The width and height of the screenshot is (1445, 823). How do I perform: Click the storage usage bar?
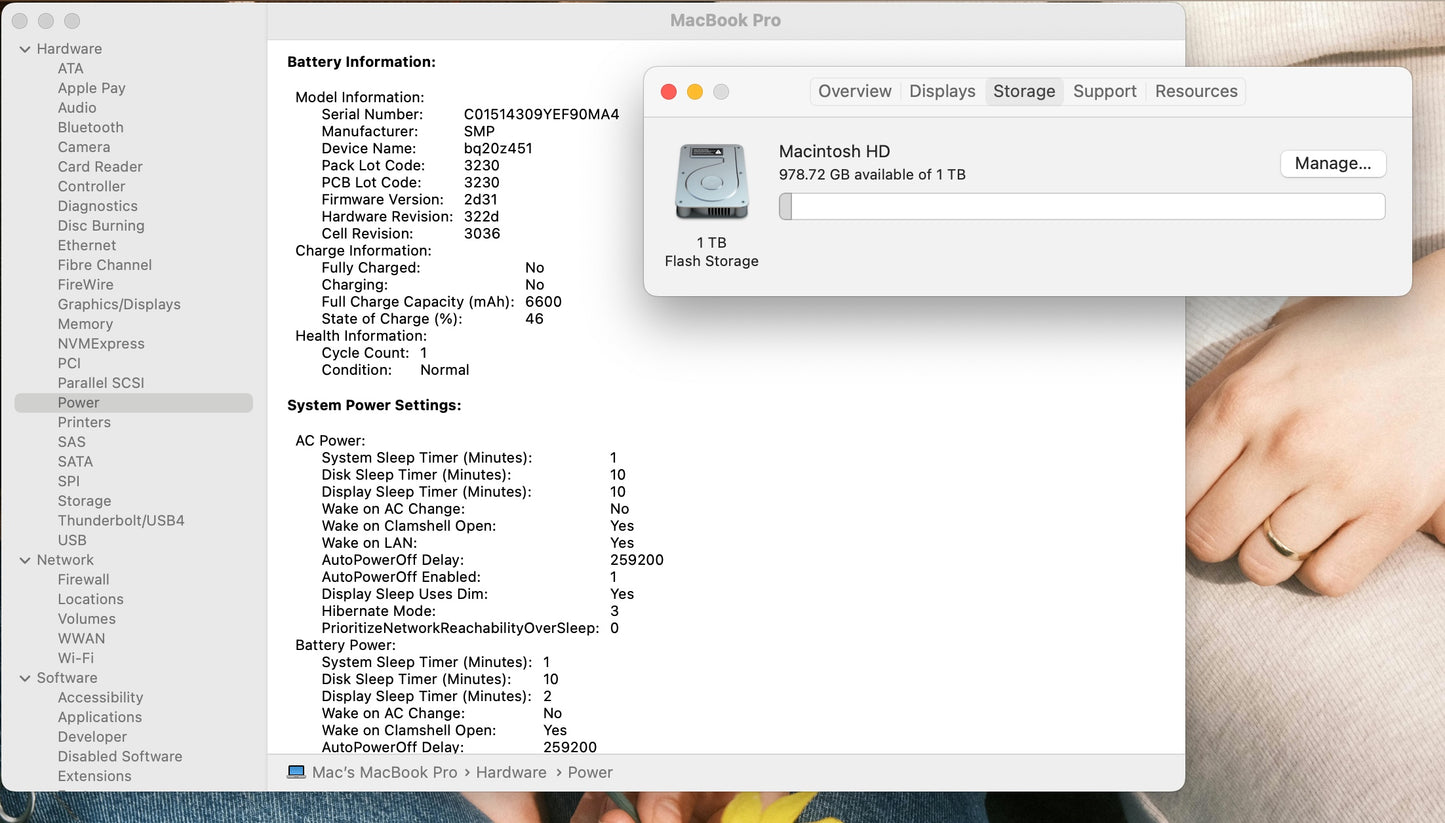tap(1082, 207)
